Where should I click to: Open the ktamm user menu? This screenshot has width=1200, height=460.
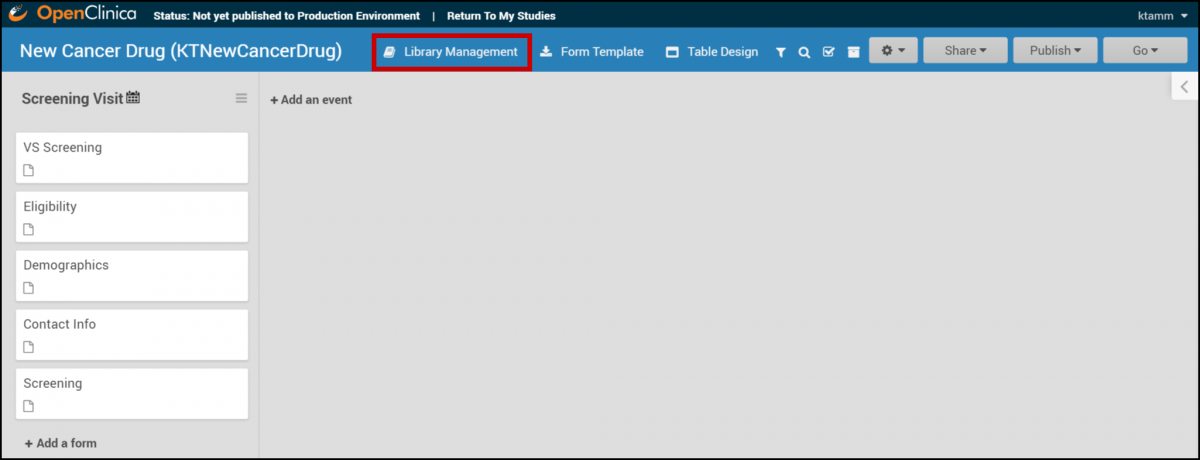(1165, 16)
